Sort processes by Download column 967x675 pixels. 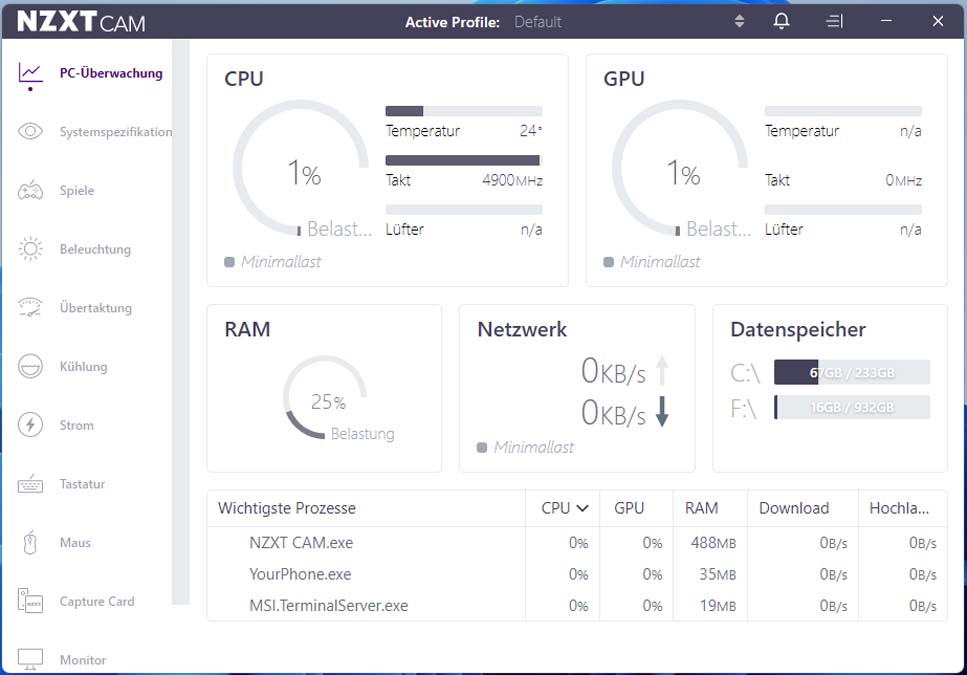pos(794,508)
